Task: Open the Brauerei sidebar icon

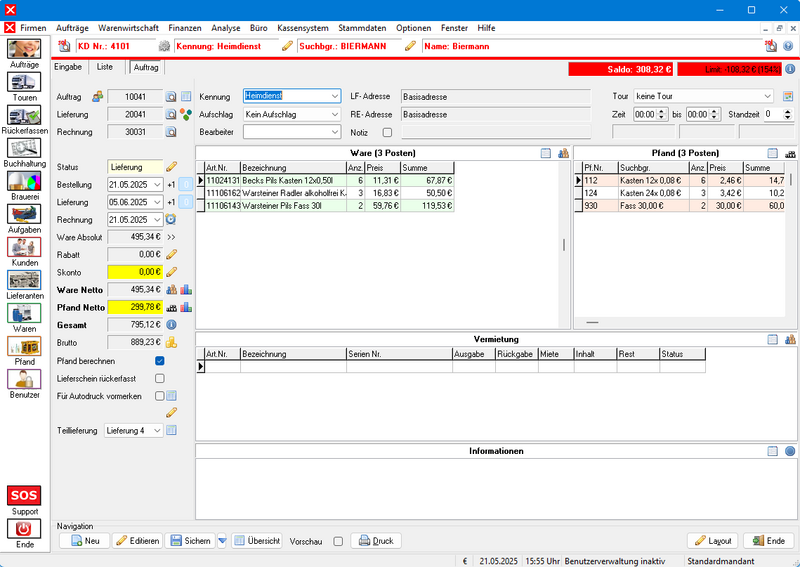Action: (x=24, y=182)
